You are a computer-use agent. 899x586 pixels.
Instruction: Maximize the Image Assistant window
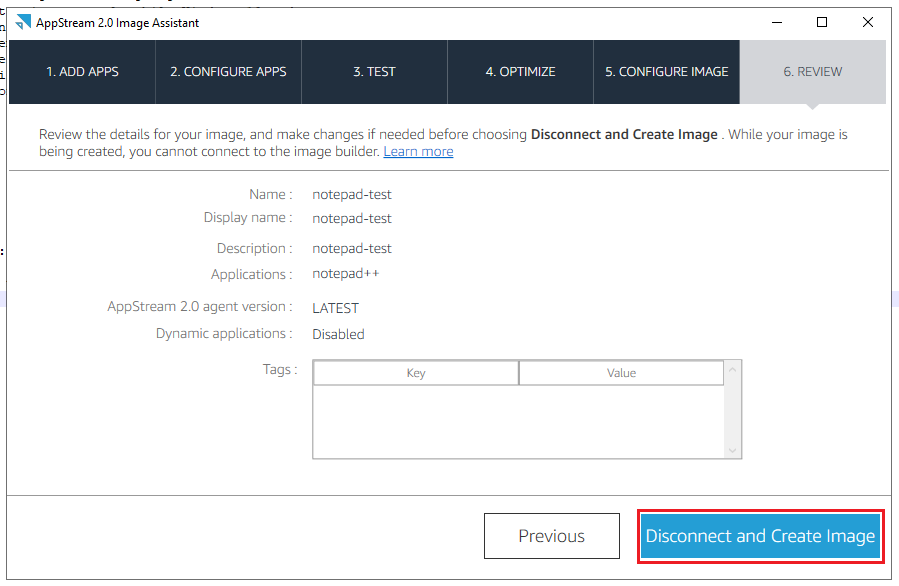tap(822, 22)
